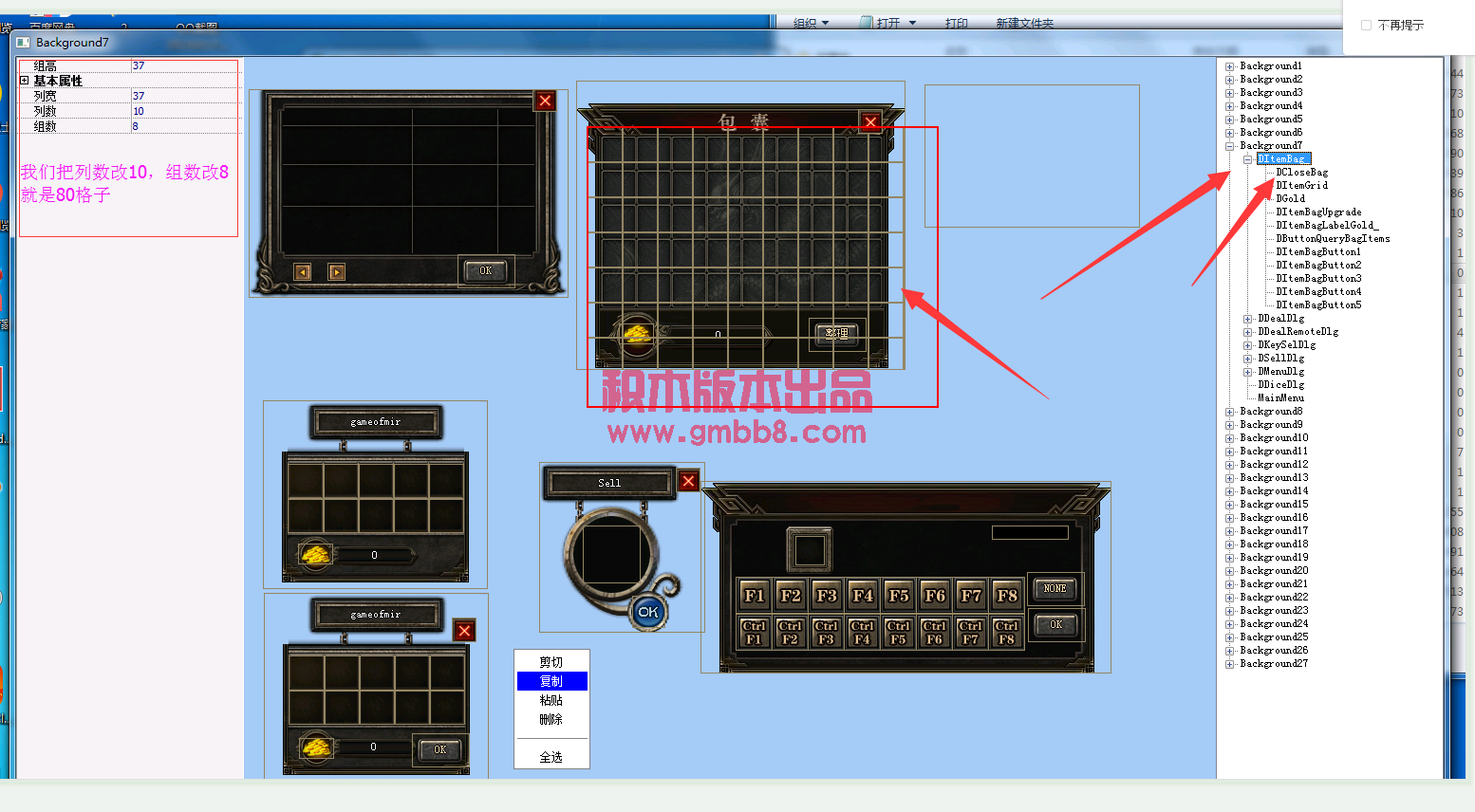Screen dimensions: 1475x812
Task: Collapse the DItemBag_ tree node
Action: (x=1248, y=159)
